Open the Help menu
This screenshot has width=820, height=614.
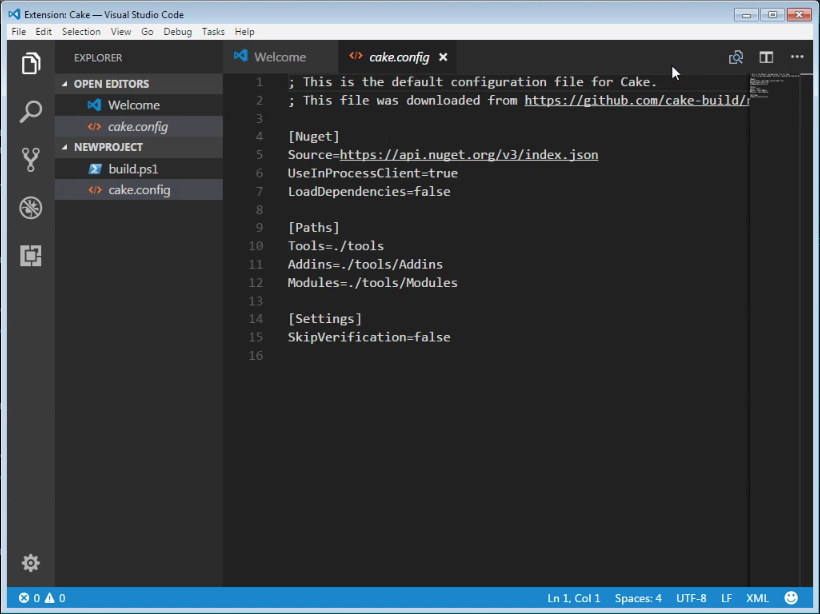coord(244,31)
